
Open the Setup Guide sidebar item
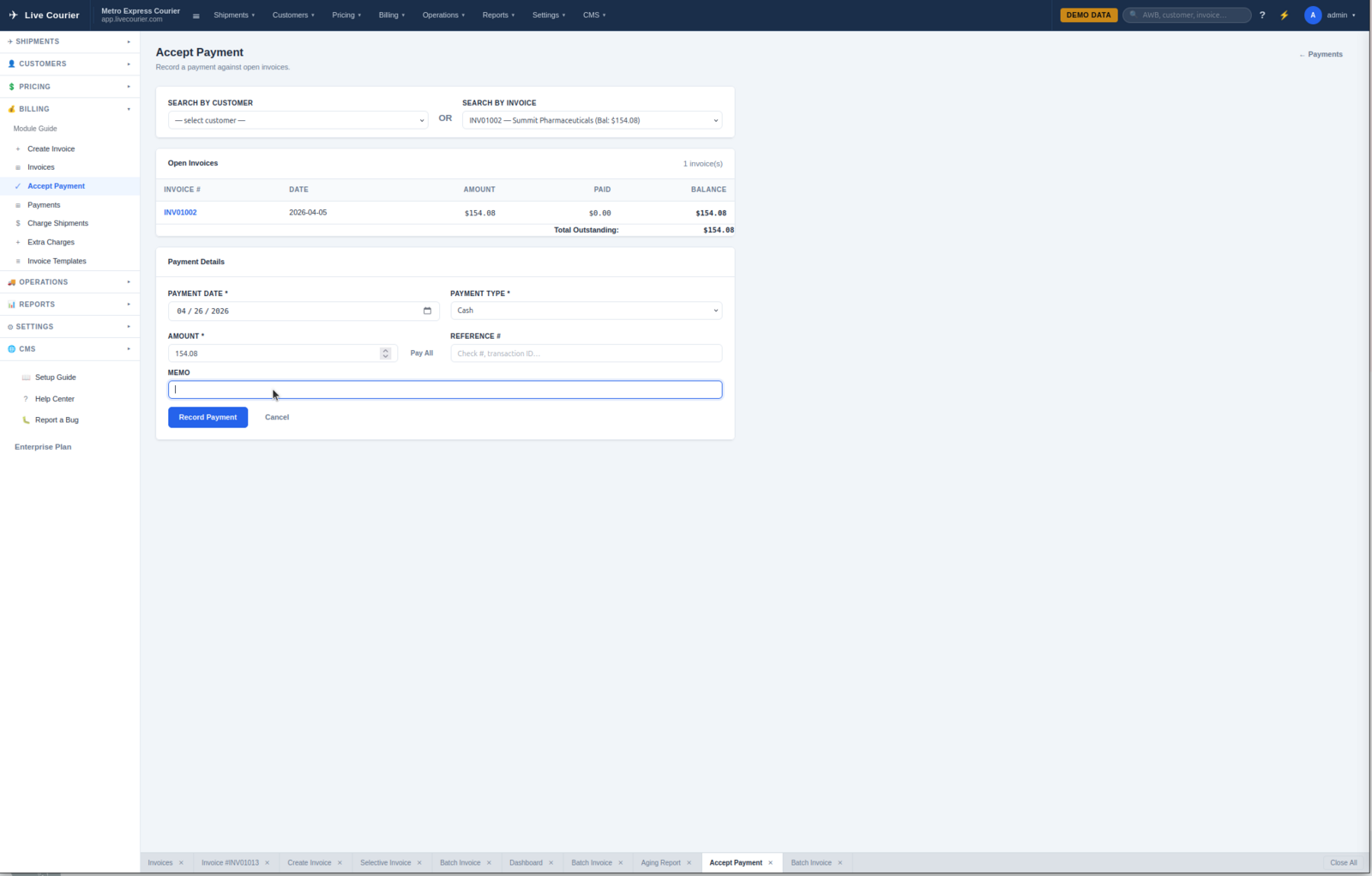point(55,378)
